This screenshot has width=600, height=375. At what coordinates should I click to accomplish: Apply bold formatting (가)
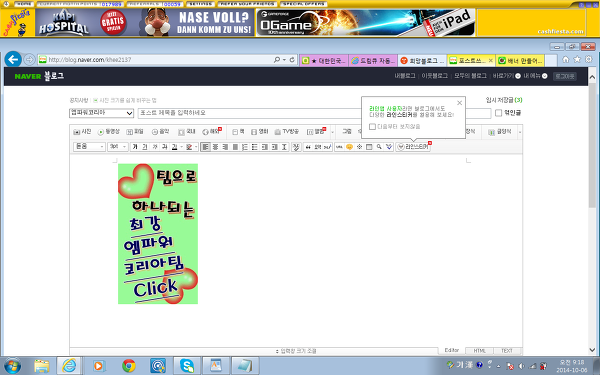pyautogui.click(x=135, y=147)
